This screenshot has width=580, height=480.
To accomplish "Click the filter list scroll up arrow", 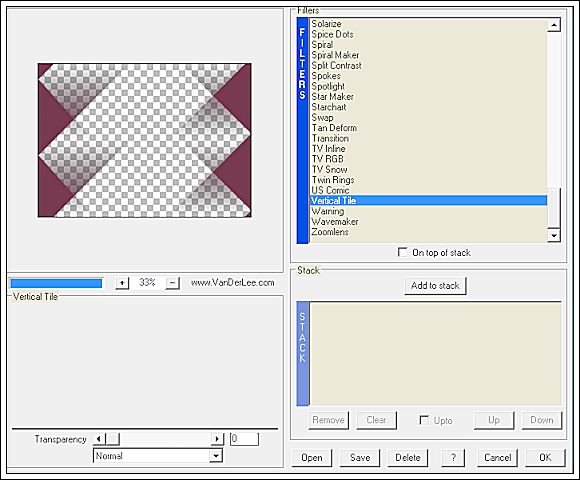I will pos(554,25).
